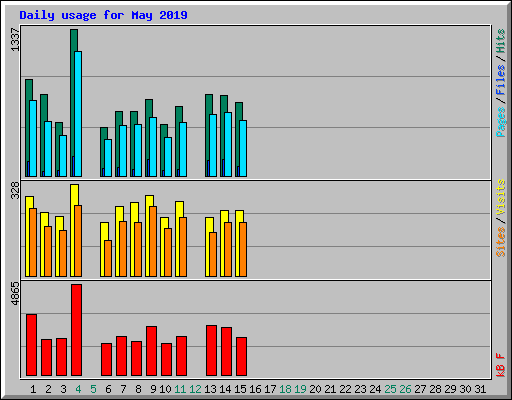The height and width of the screenshot is (400, 512).
Task: Click the yellow "Visits" legend label
Action: [501, 197]
